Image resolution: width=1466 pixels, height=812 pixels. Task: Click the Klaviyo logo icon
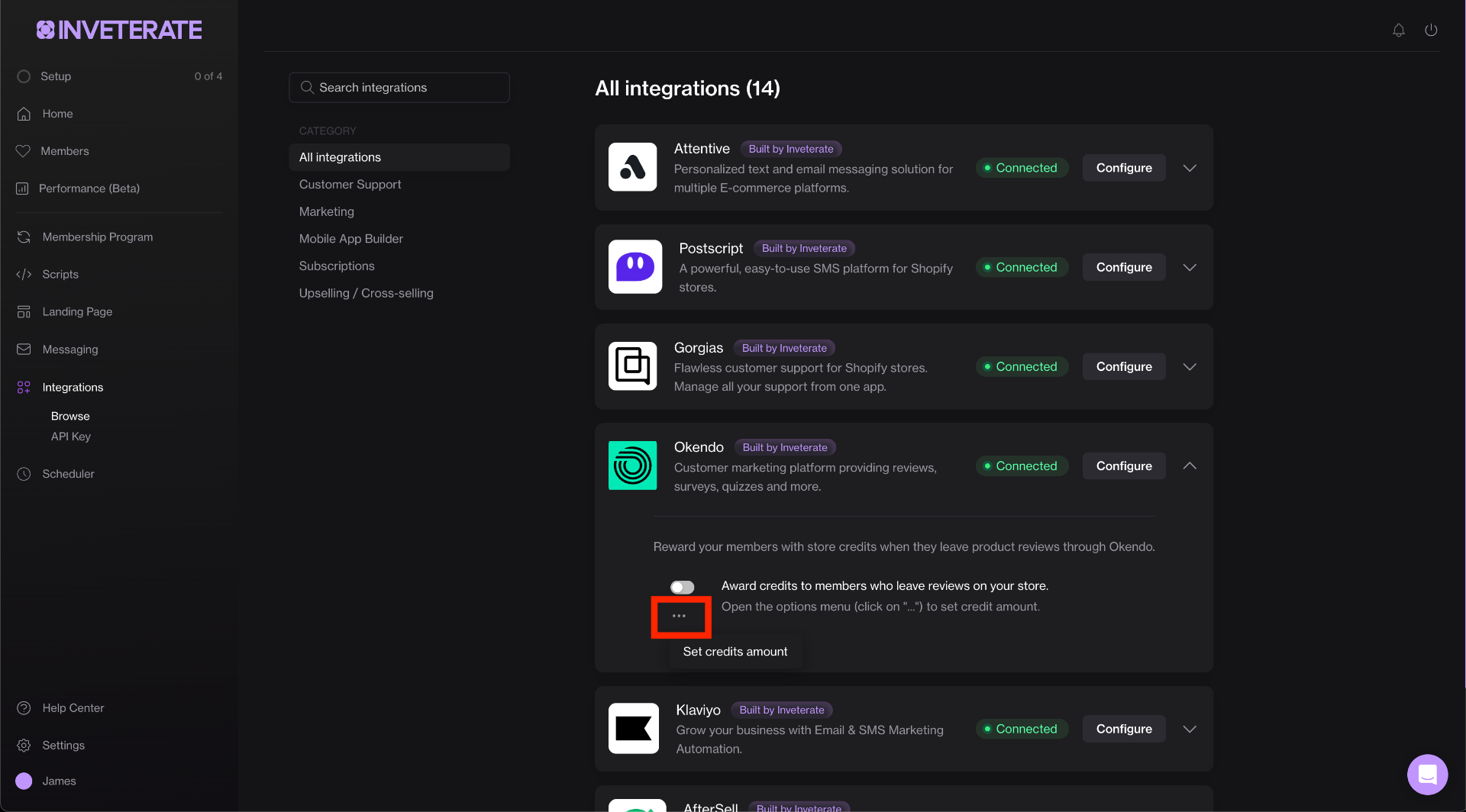[x=633, y=729]
